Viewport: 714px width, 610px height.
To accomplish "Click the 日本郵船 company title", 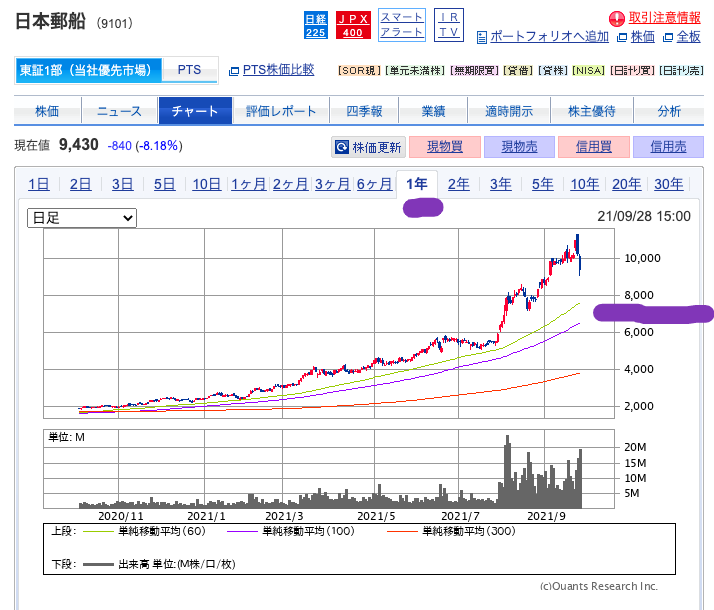I will (x=50, y=21).
